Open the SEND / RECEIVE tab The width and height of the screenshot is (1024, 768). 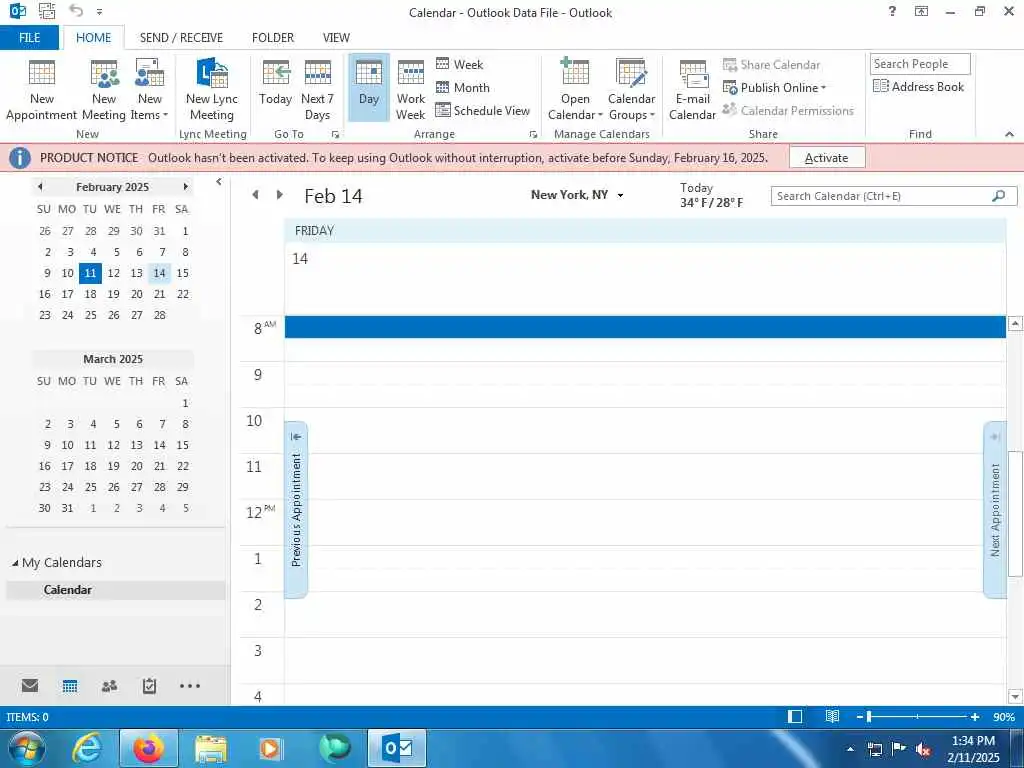(x=181, y=38)
